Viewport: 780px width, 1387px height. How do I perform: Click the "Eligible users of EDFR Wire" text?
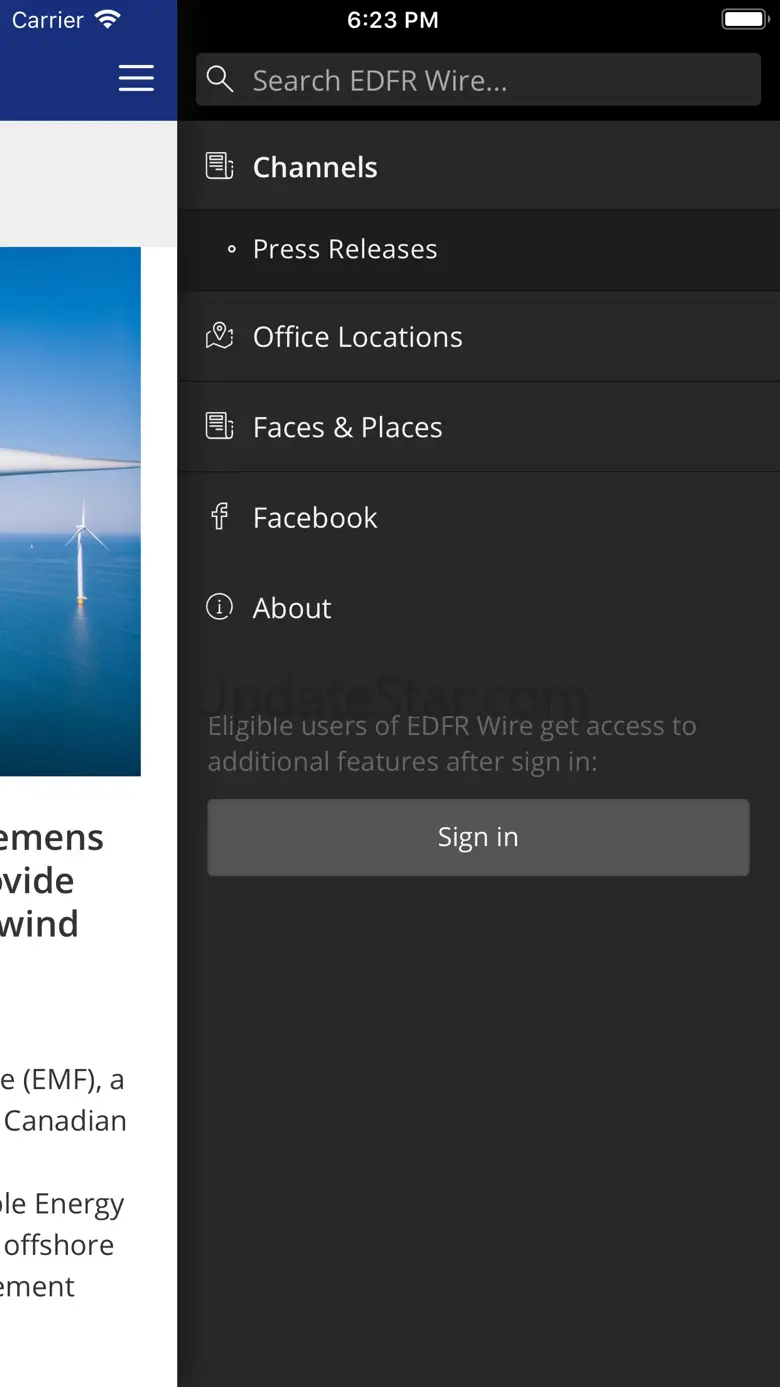point(452,744)
